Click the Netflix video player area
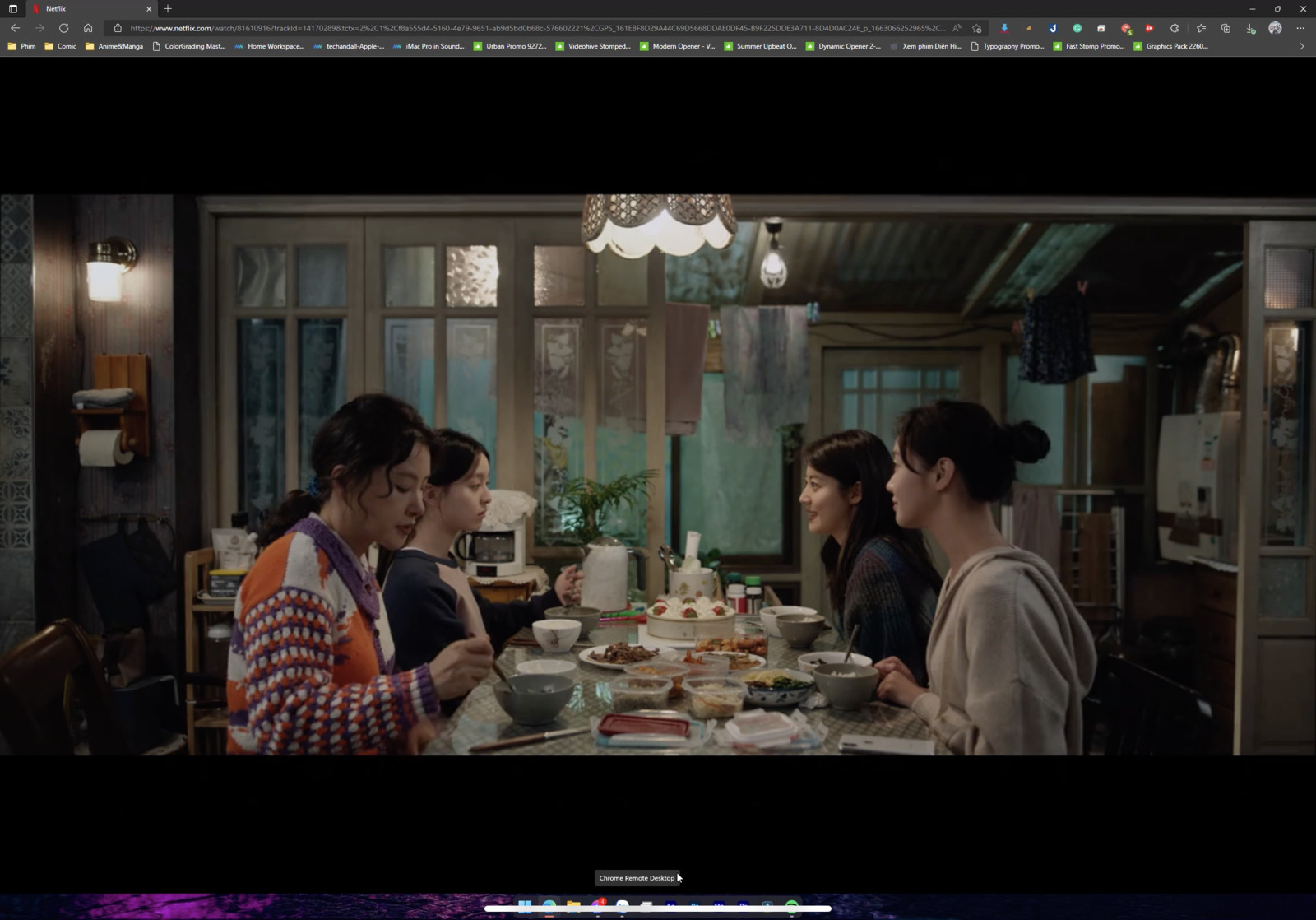Screen dimensions: 1316x920 (658, 475)
